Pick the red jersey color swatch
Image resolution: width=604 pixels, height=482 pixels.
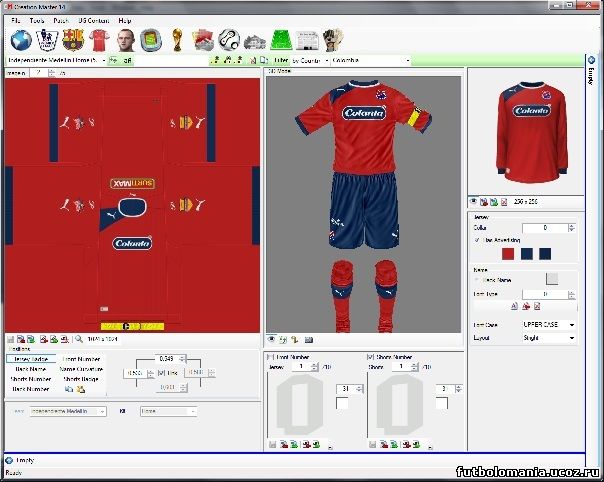508,254
